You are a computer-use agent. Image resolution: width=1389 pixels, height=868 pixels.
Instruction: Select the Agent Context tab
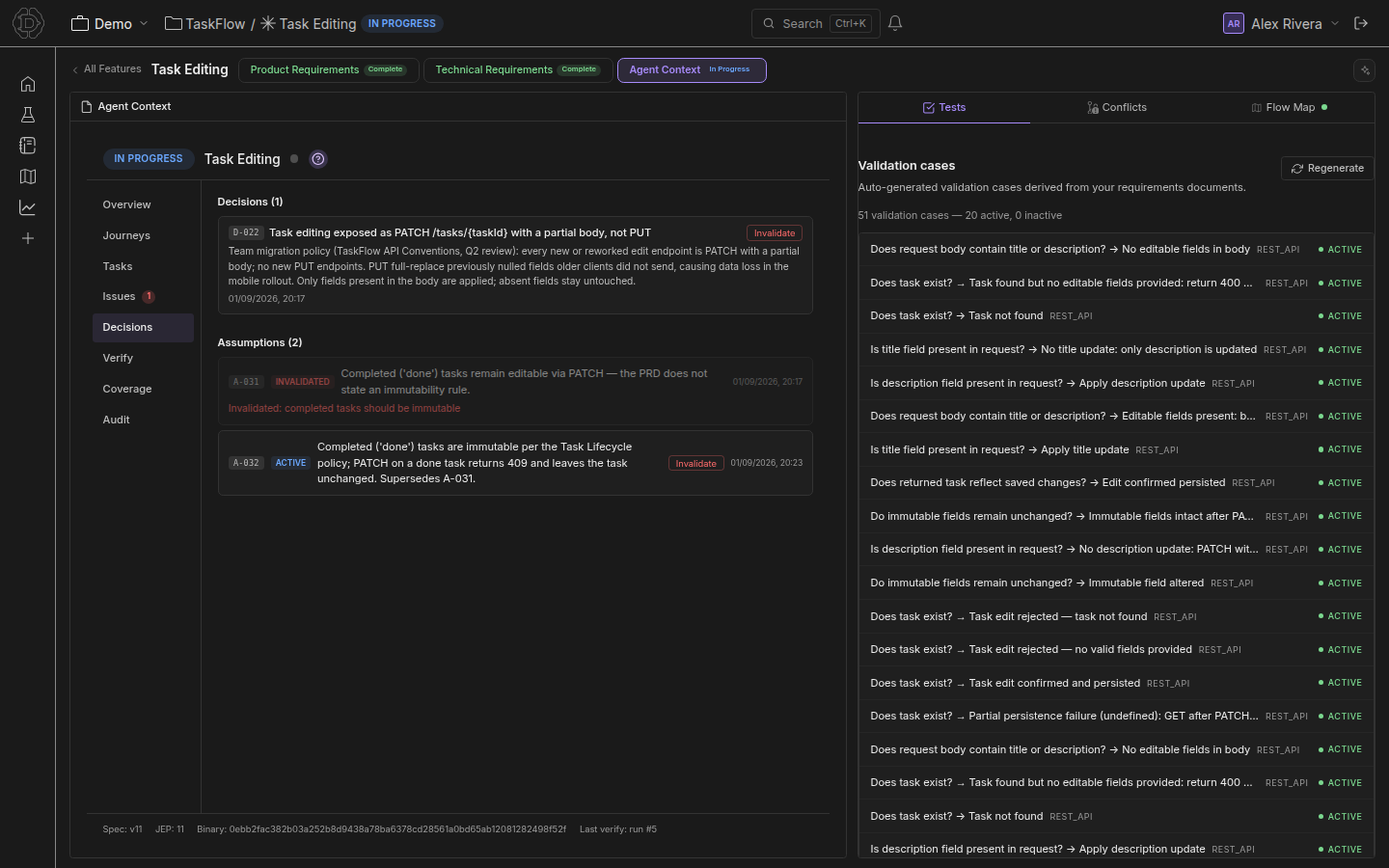click(x=692, y=69)
